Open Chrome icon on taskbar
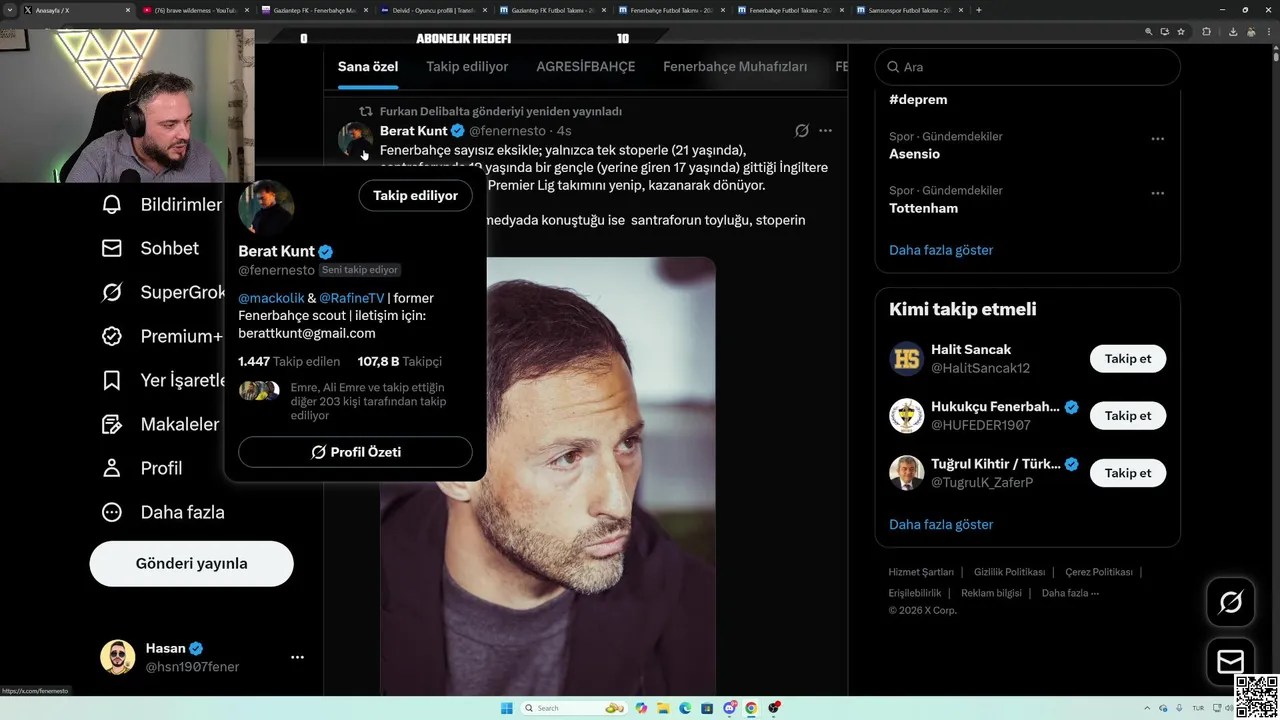1280x720 pixels. (751, 708)
